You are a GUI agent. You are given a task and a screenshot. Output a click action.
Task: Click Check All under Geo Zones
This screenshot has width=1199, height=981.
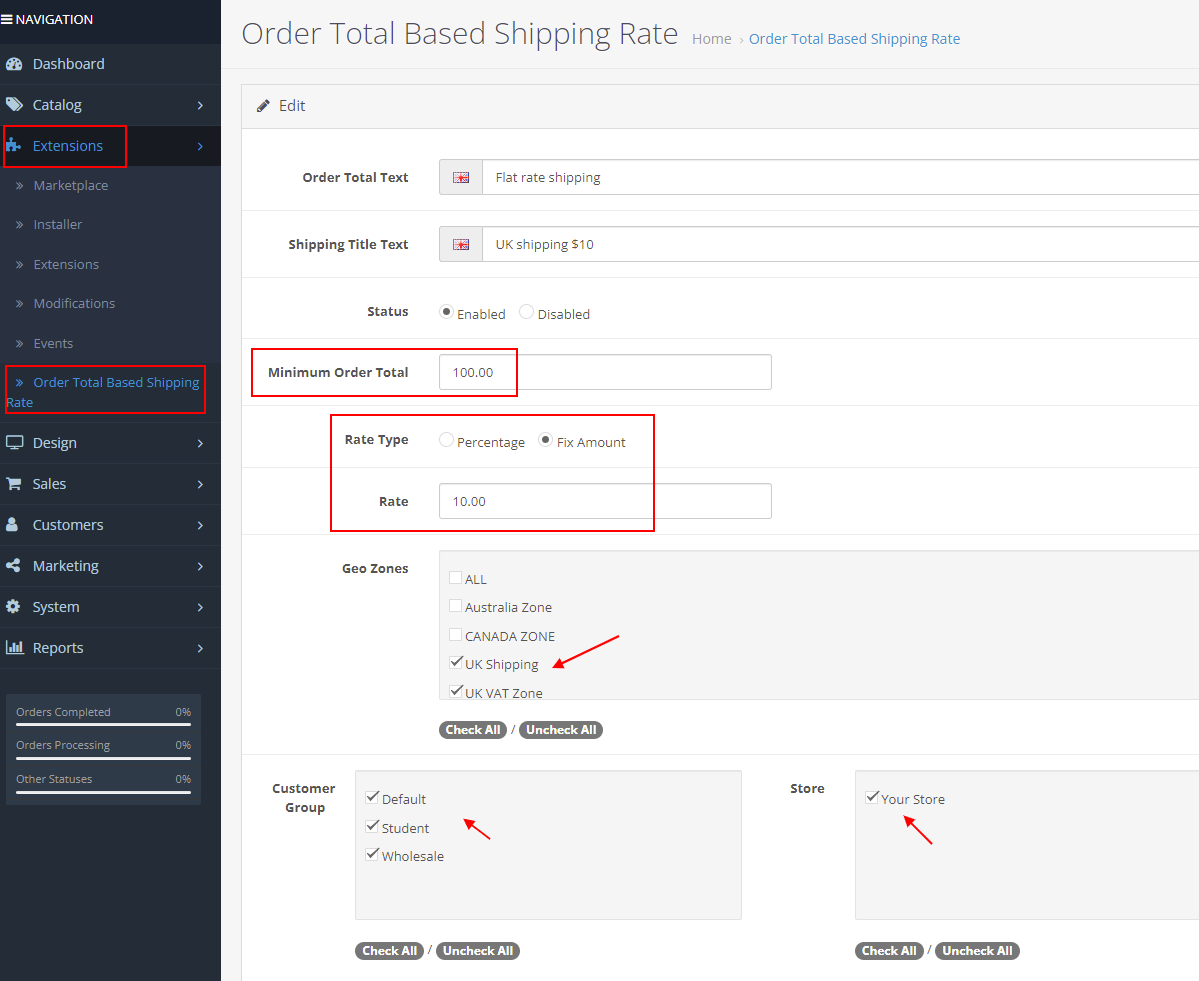point(472,729)
